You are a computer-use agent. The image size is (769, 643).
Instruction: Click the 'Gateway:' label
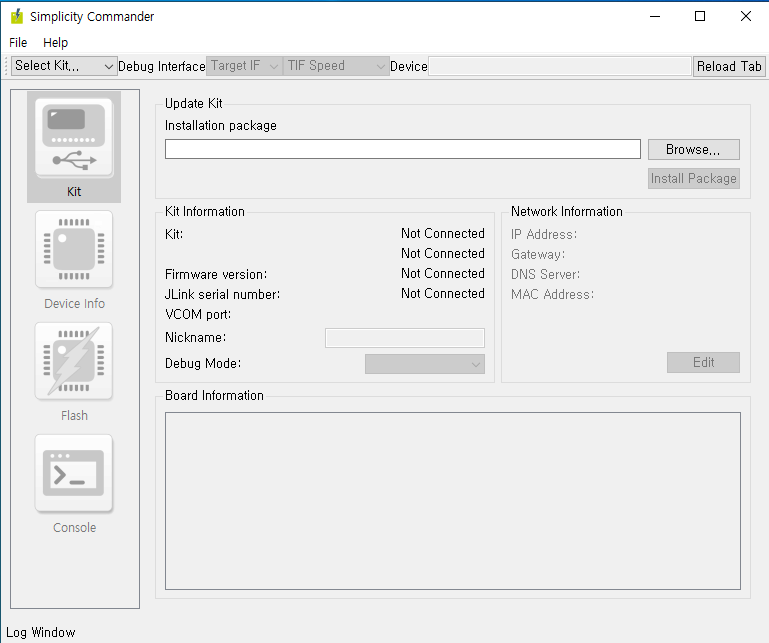[x=538, y=255]
